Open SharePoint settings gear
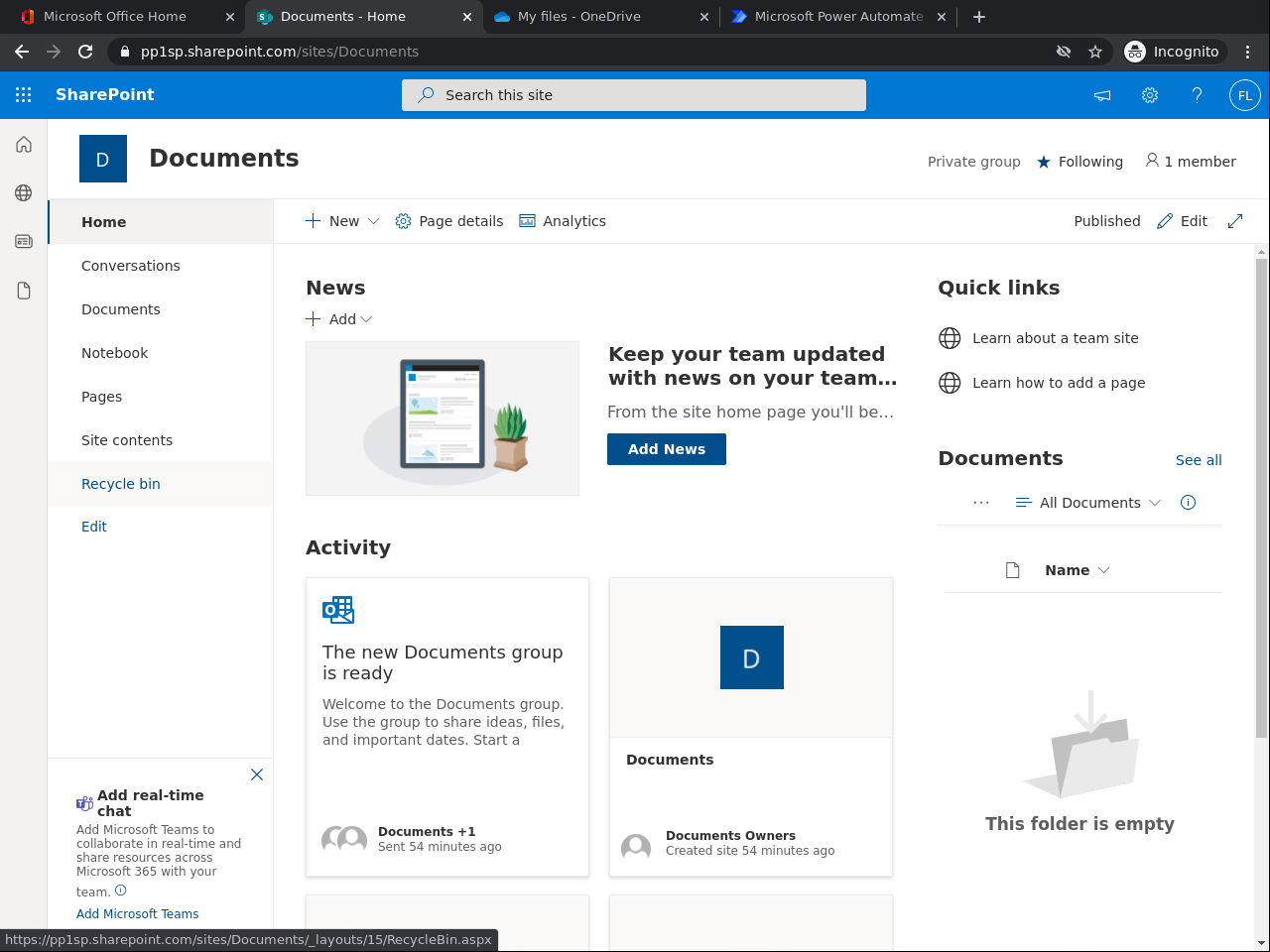The image size is (1270, 952). (1150, 95)
